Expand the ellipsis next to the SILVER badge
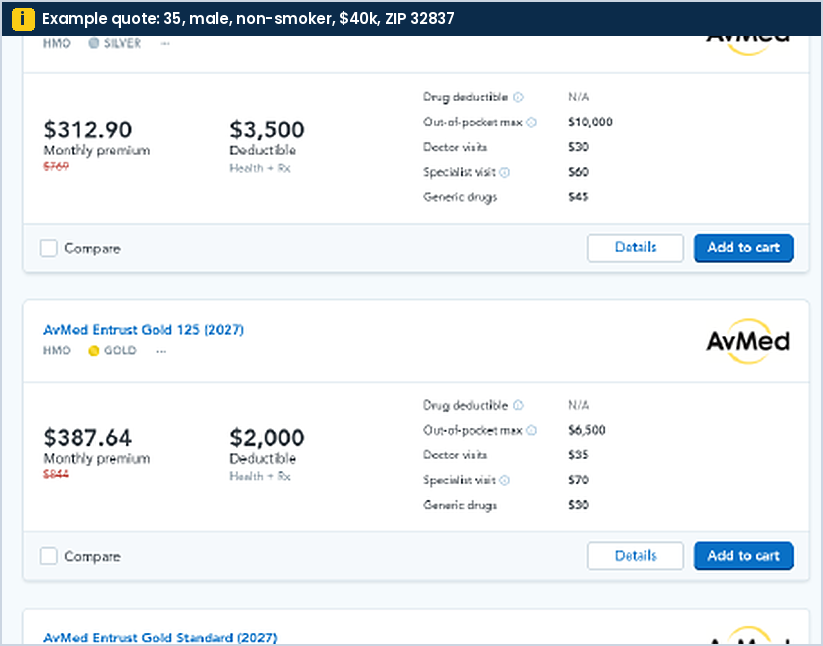823x646 pixels. tap(165, 44)
